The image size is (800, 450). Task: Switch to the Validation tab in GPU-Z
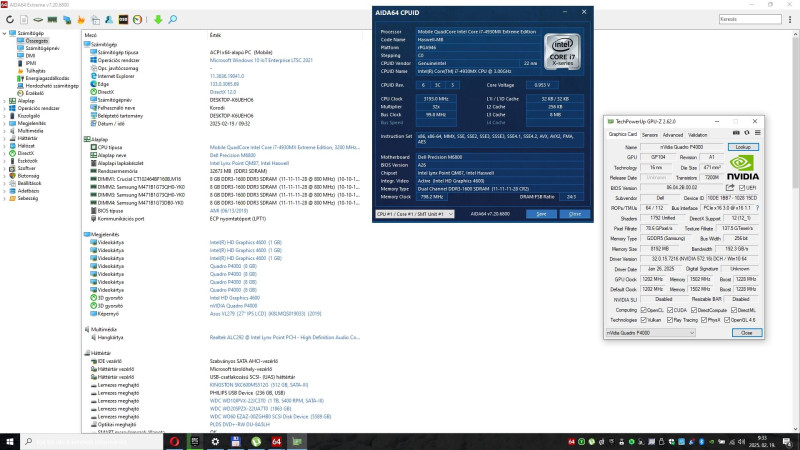point(697,135)
